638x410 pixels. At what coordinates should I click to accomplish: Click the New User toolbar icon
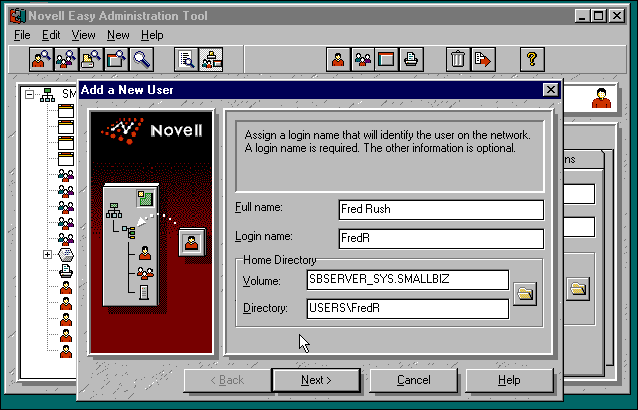pyautogui.click(x=338, y=59)
